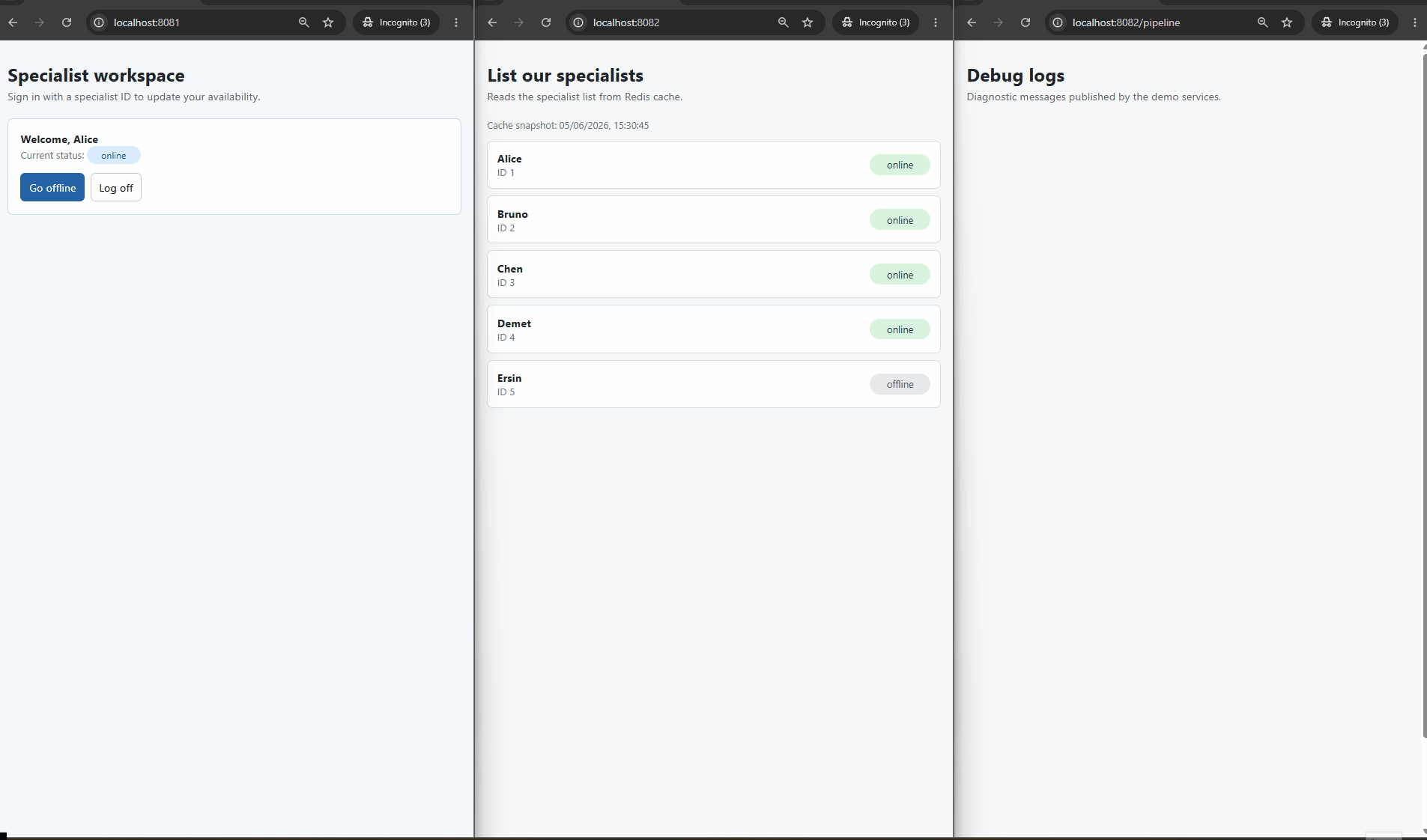The image size is (1427, 840).
Task: Click the List our specialists heading
Action: pyautogui.click(x=565, y=76)
